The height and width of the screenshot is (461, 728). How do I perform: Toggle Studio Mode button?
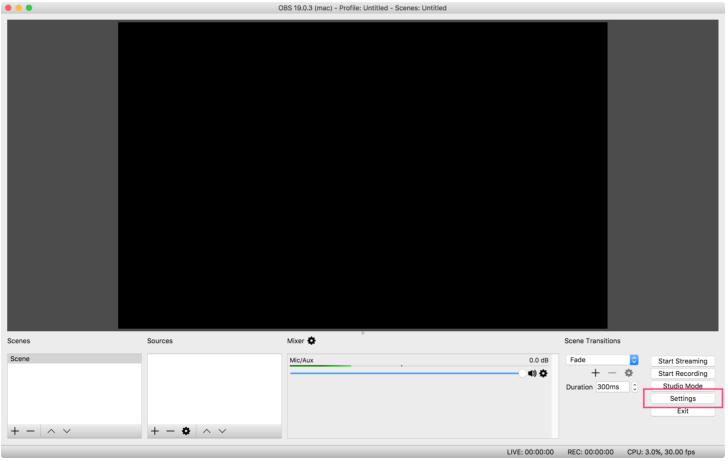[682, 386]
